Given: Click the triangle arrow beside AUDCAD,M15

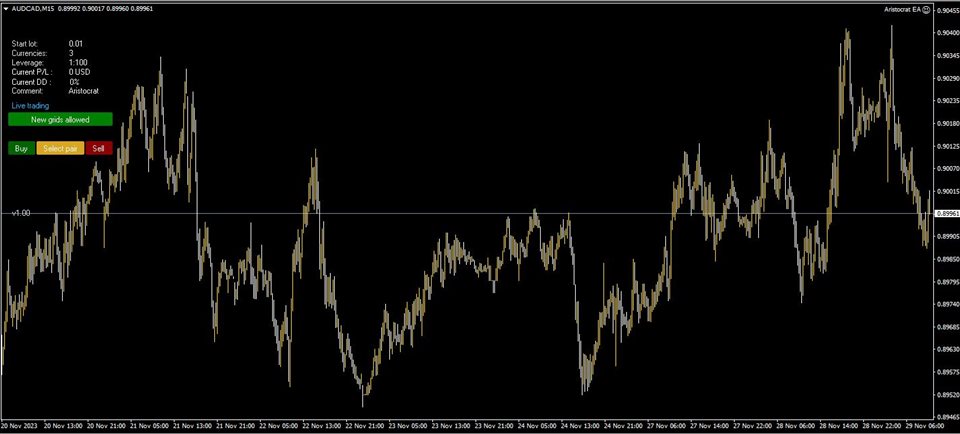Looking at the screenshot, I should pos(6,9).
